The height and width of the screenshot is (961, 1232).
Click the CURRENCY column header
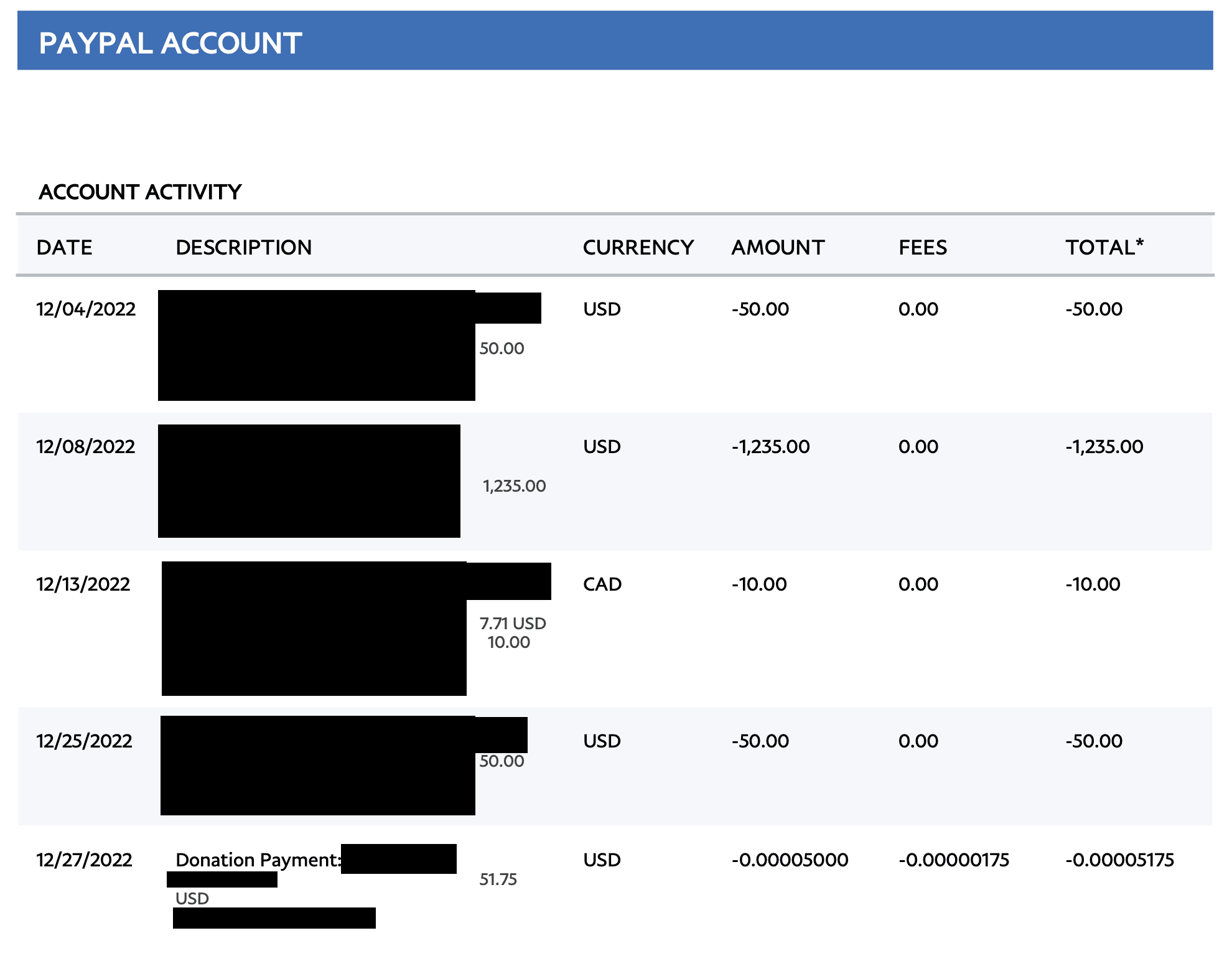click(638, 248)
